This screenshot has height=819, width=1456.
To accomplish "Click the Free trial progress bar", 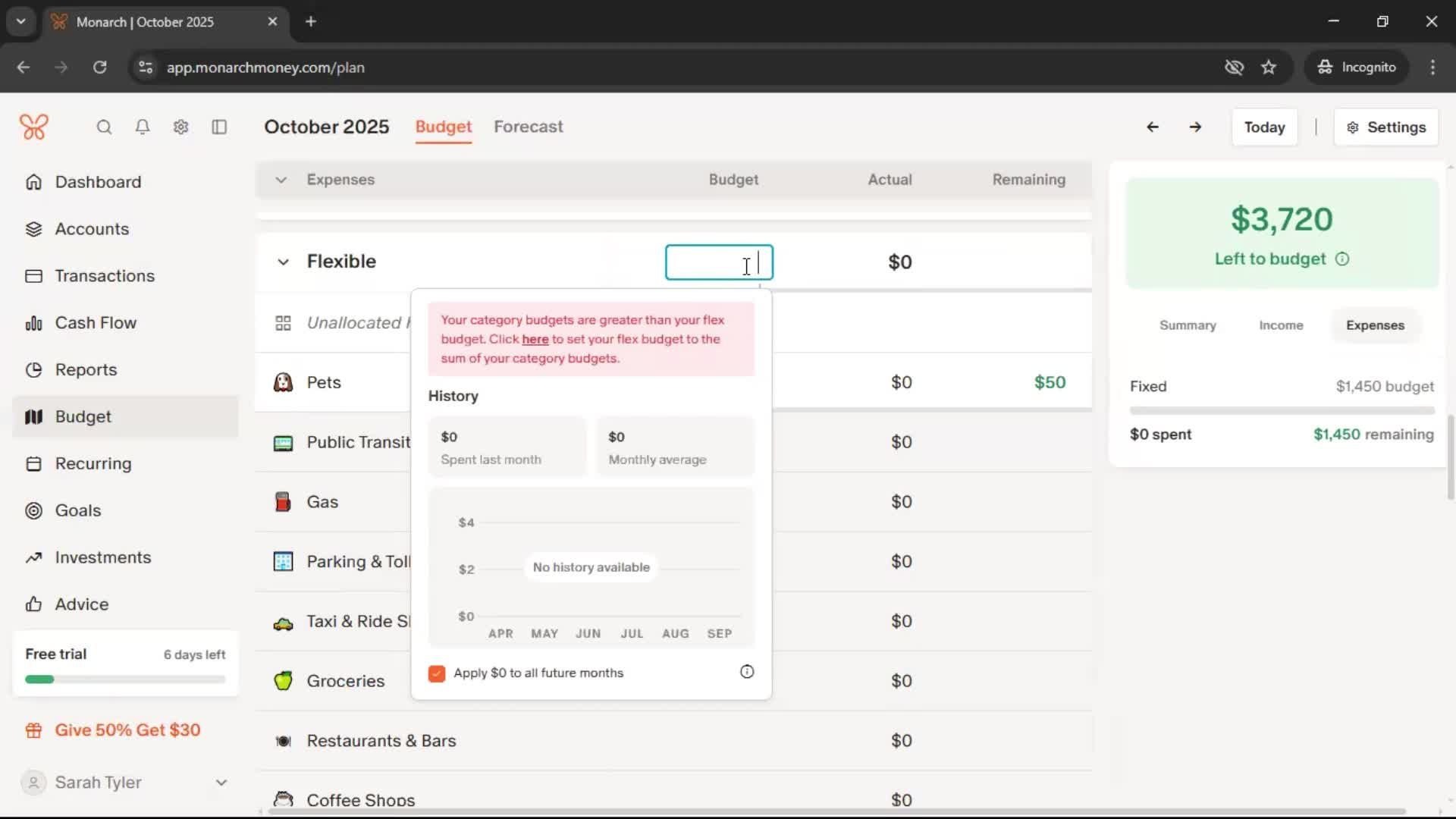I will 125,679.
